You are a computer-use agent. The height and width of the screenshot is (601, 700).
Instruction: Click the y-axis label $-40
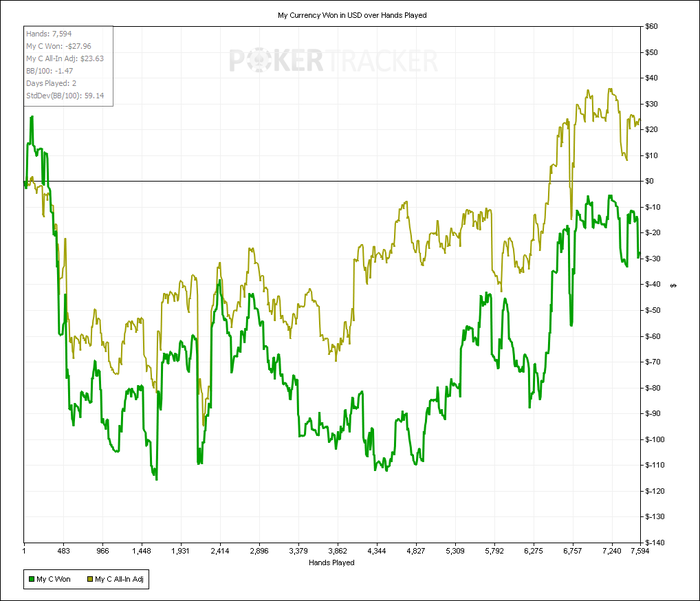click(653, 284)
